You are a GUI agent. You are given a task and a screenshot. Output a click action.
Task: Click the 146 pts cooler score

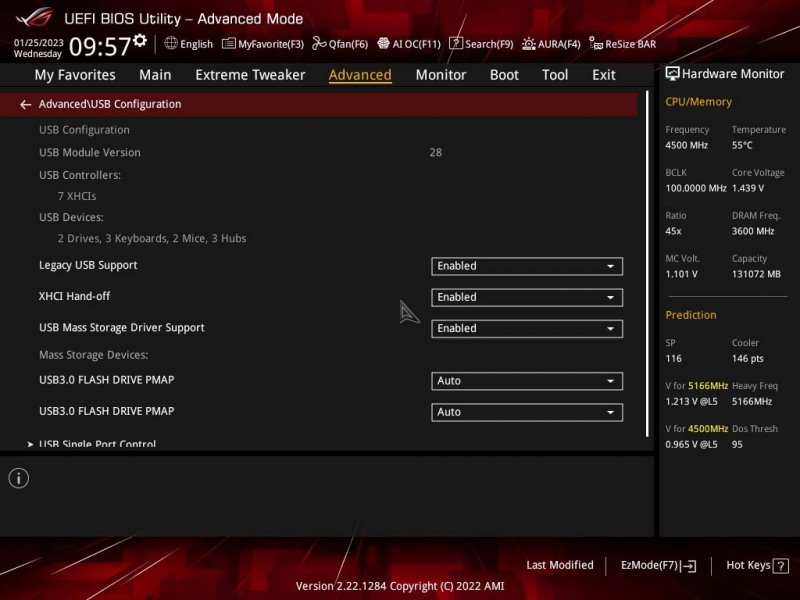coord(747,359)
